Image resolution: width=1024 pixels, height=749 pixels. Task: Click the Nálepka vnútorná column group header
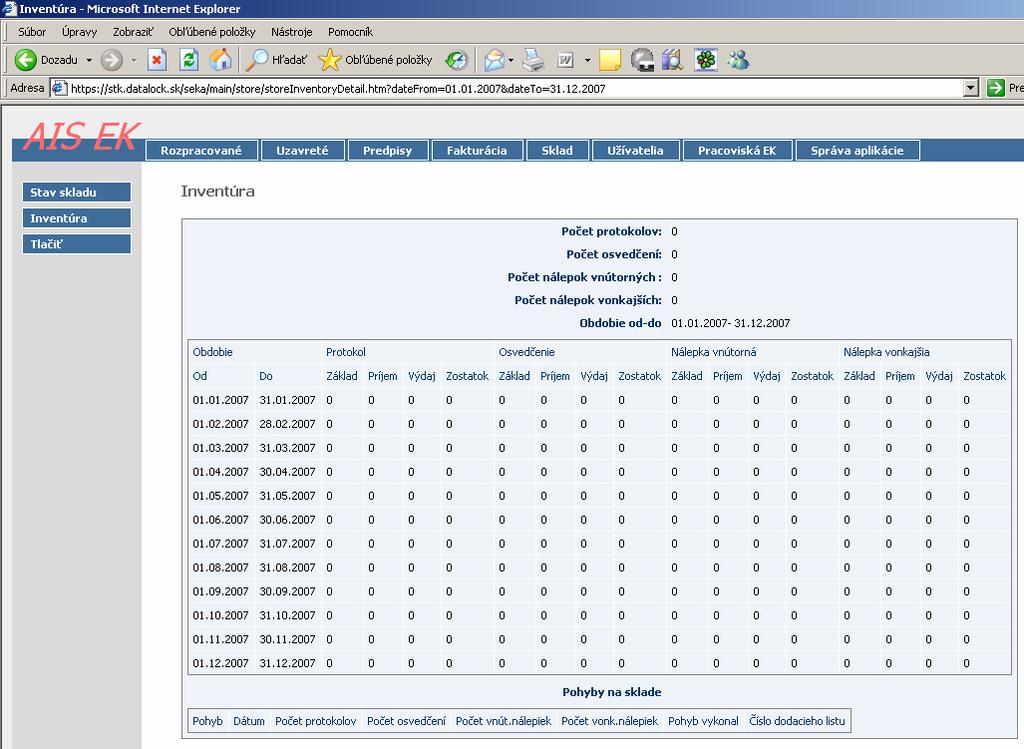coord(713,352)
